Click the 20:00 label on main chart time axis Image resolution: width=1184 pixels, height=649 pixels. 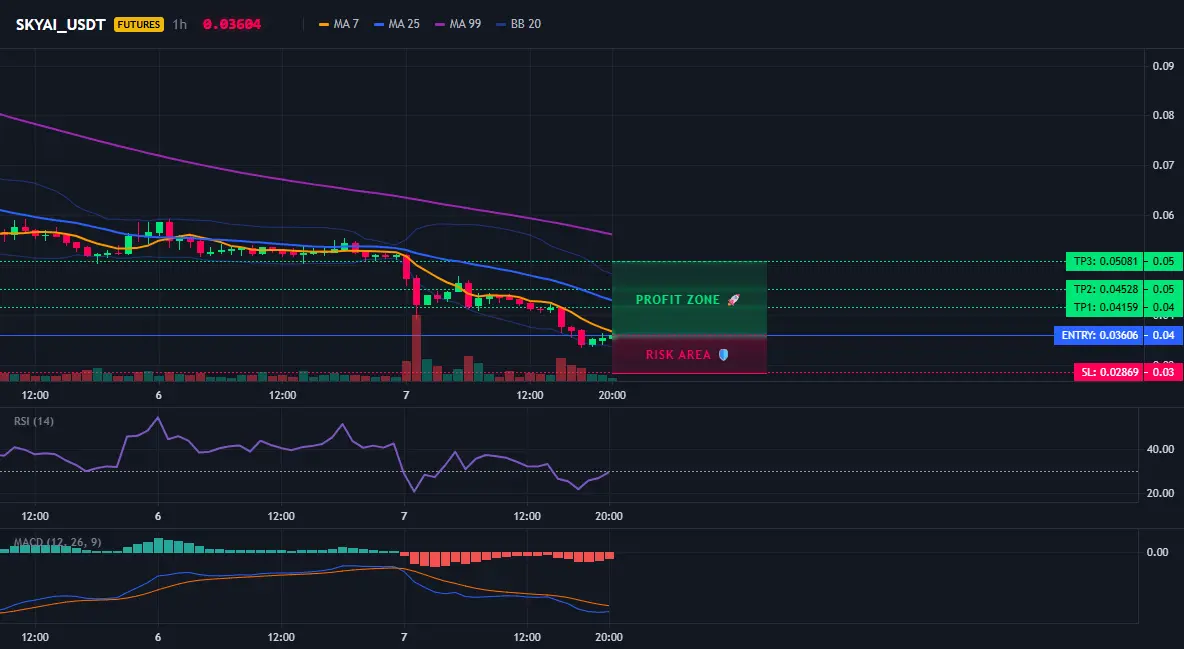tap(612, 395)
